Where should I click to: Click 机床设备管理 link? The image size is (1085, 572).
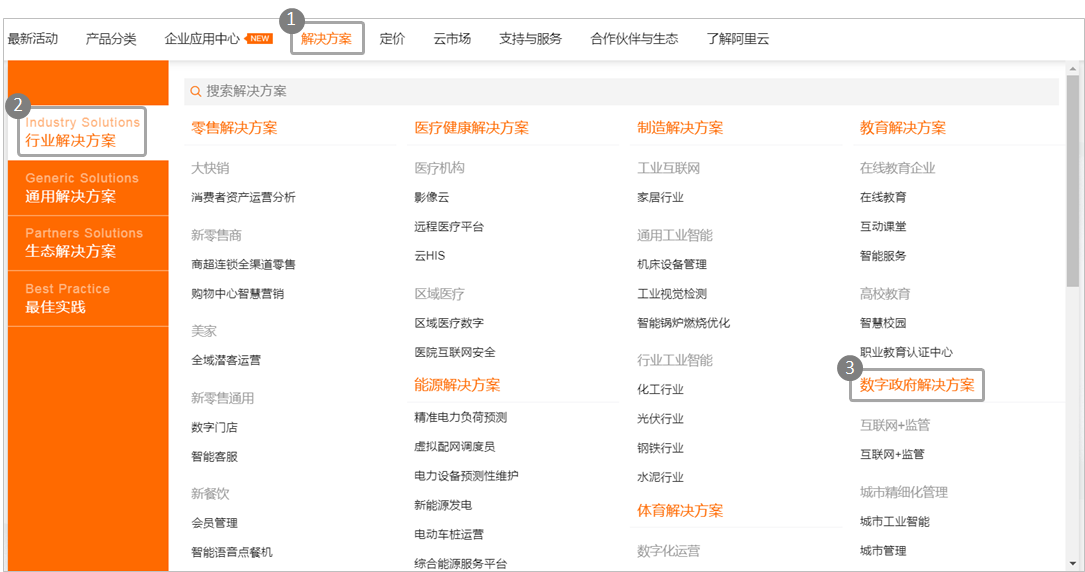click(x=672, y=264)
